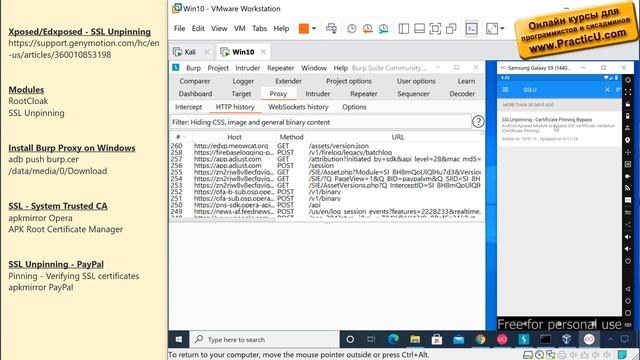Open VMware Tabs menu

point(259,29)
